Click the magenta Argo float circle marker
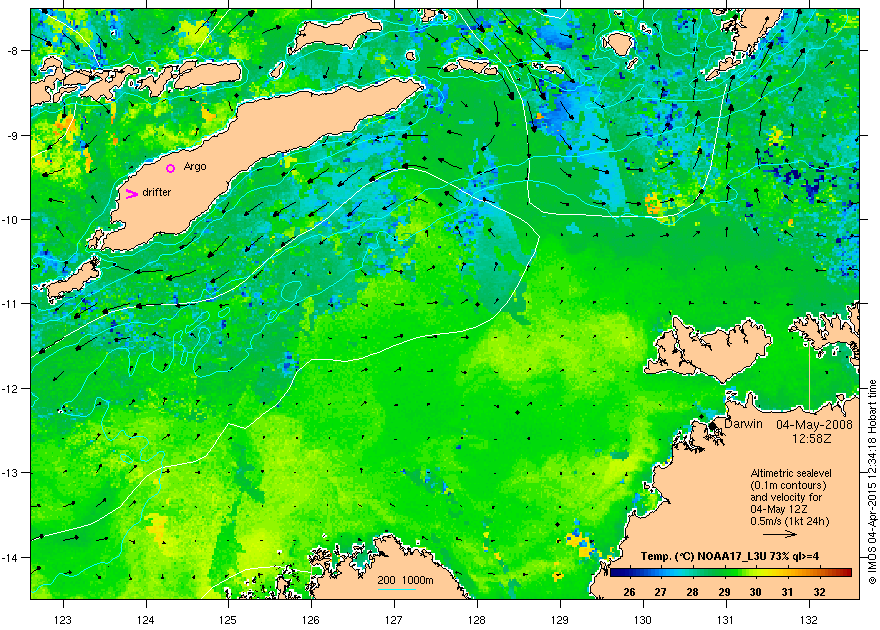The width and height of the screenshot is (880, 630). click(171, 168)
